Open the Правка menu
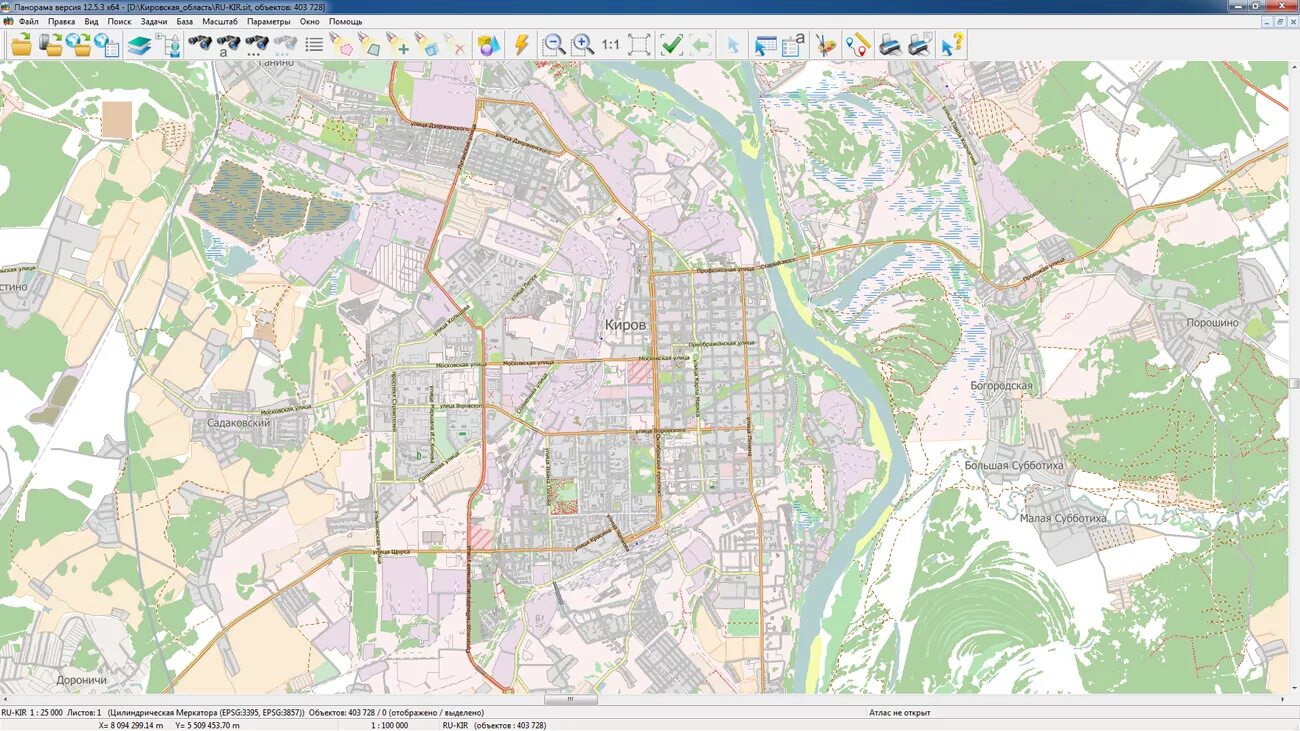 point(61,21)
